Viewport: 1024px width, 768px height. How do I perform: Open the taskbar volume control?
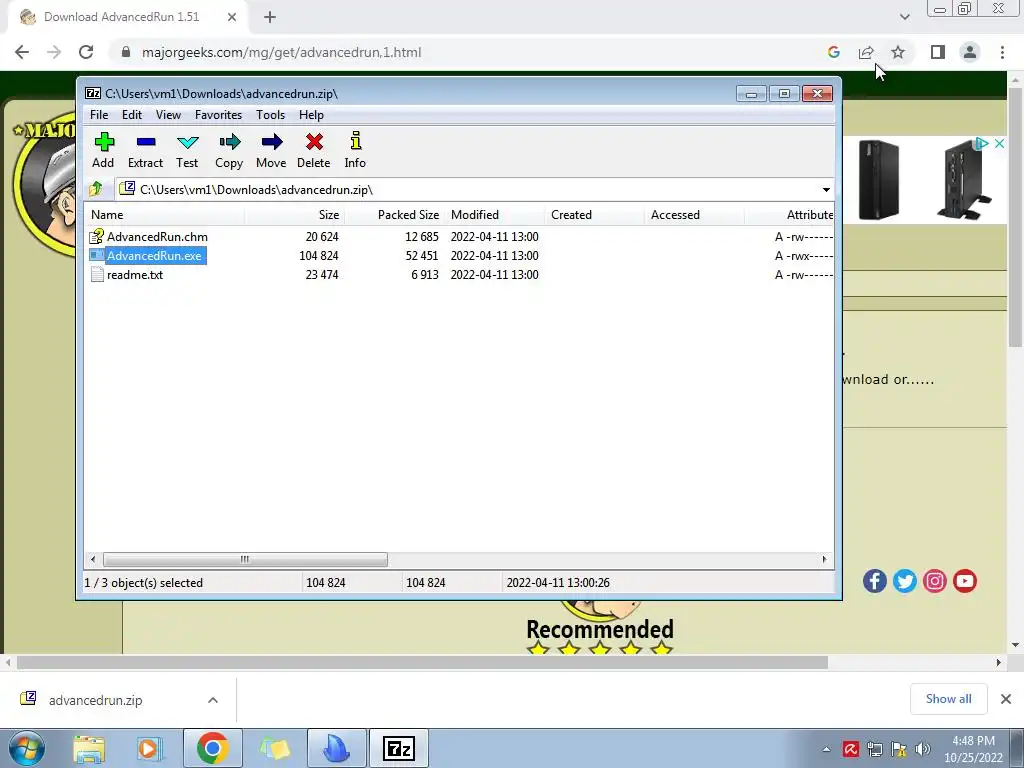[923, 749]
